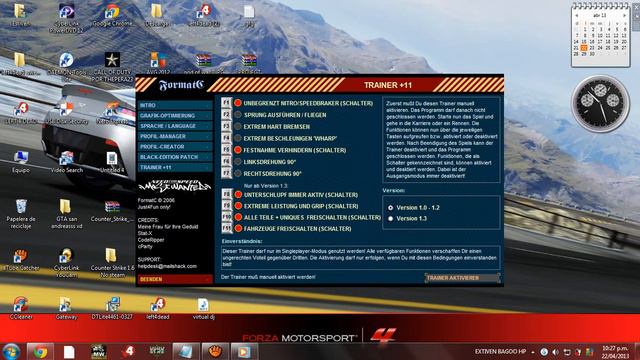Open Counter Strike 1.6 No steam folder
This screenshot has height=360, width=640.
(112, 262)
